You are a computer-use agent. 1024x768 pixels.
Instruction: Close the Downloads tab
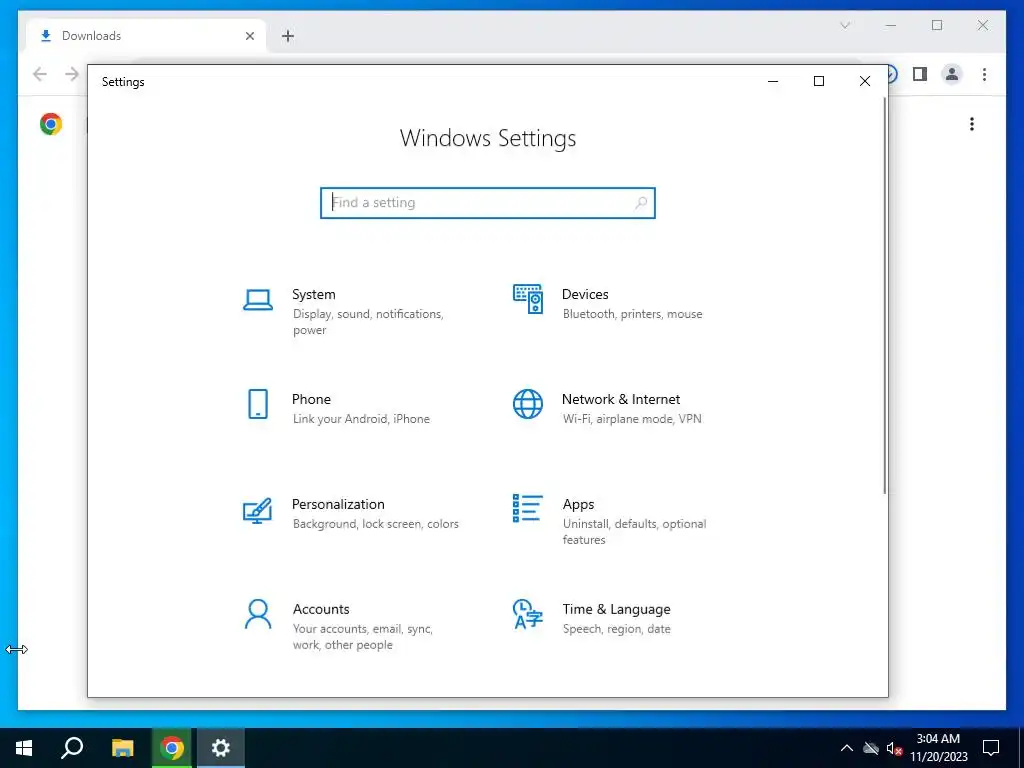tap(249, 36)
